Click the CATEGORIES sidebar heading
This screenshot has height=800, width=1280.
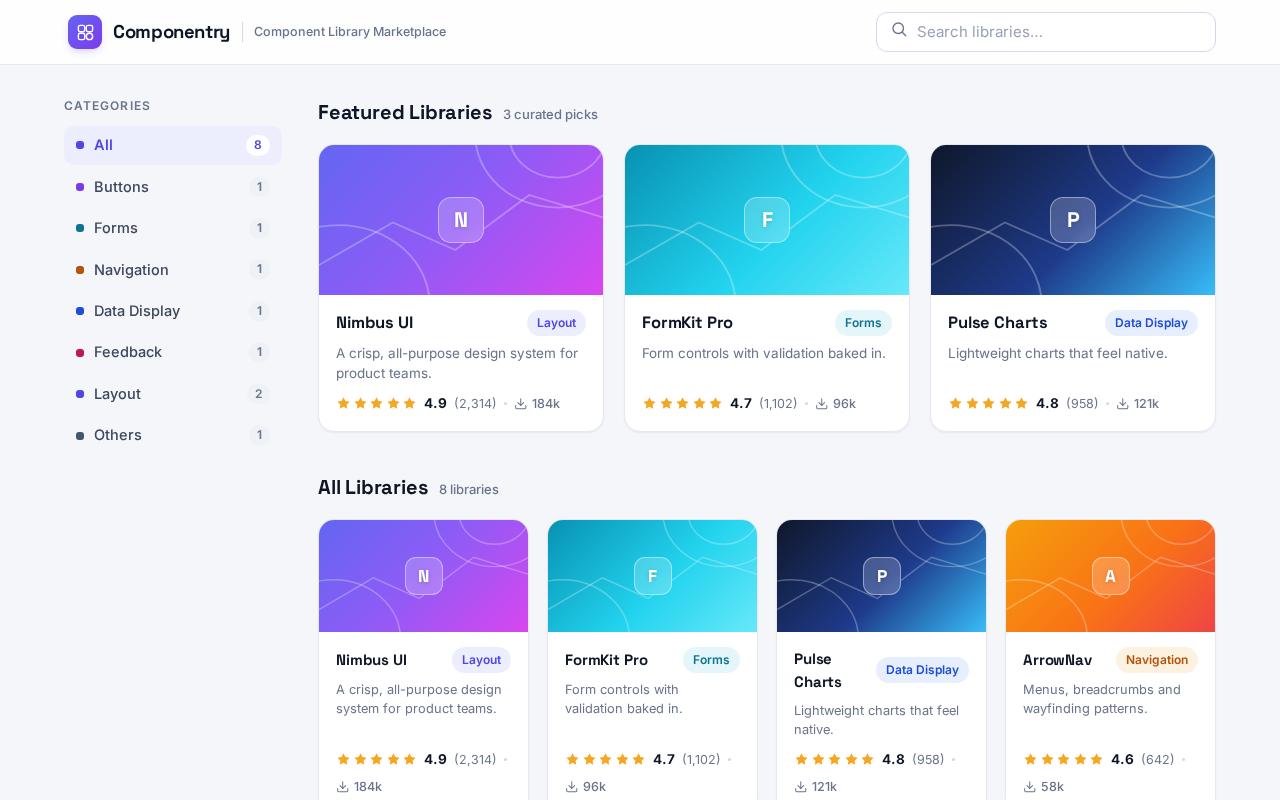tap(107, 106)
